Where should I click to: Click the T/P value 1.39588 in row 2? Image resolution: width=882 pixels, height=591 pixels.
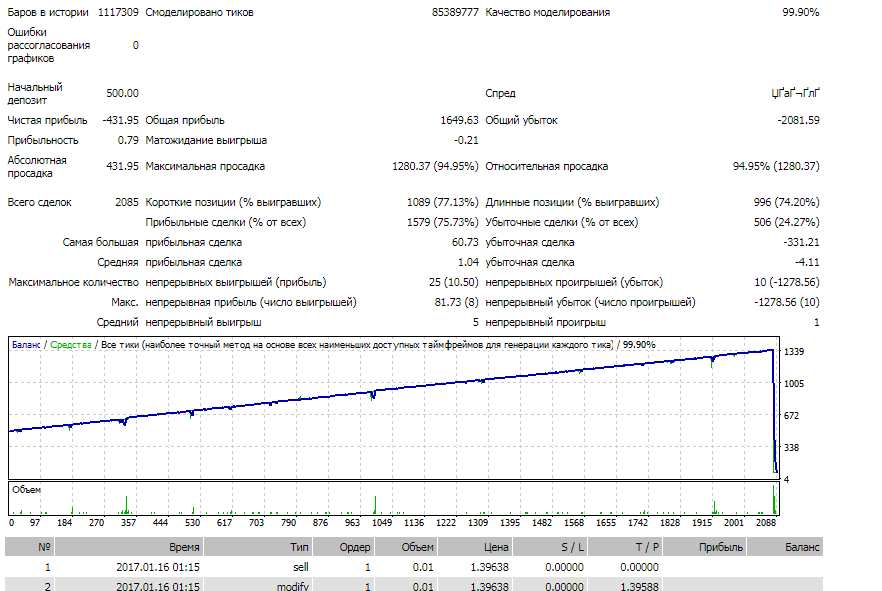coord(640,587)
